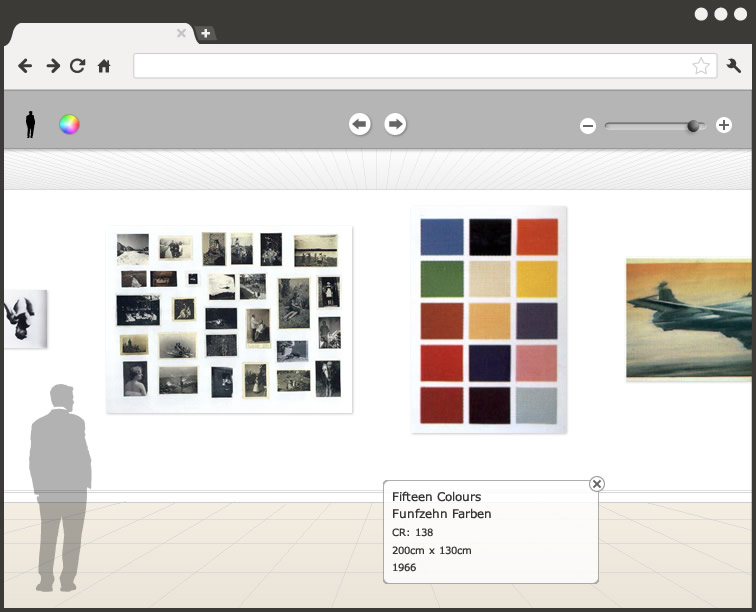Image resolution: width=756 pixels, height=612 pixels.
Task: Click the zoom slider handle
Action: 693,126
